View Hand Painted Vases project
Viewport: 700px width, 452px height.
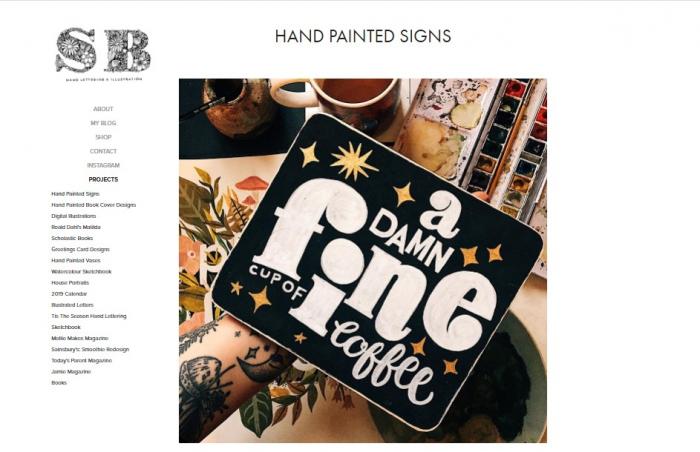[x=76, y=260]
